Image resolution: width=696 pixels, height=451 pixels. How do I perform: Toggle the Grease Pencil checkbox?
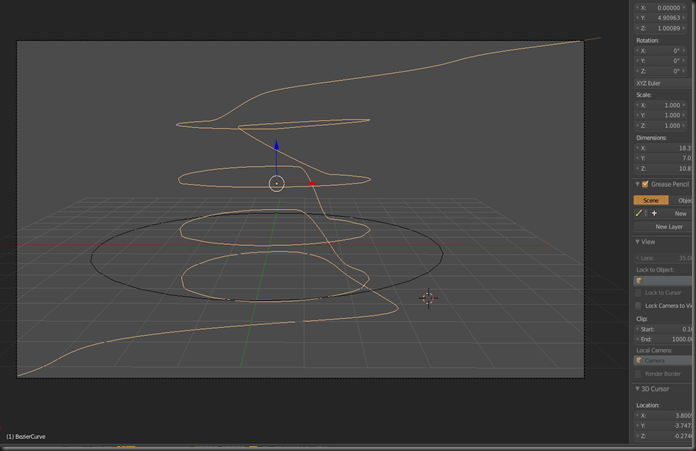coord(645,184)
